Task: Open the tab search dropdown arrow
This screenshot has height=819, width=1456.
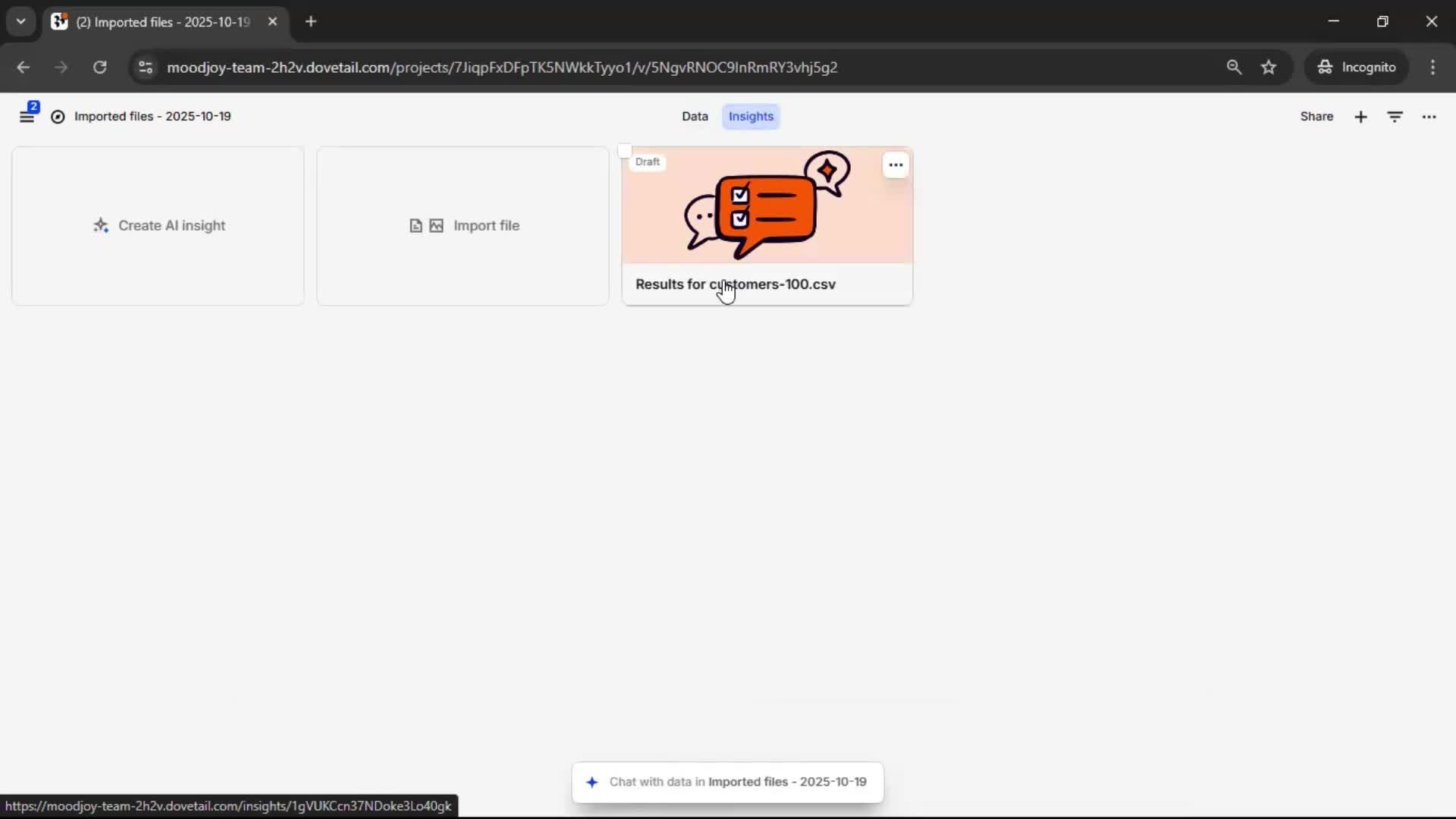Action: click(20, 21)
